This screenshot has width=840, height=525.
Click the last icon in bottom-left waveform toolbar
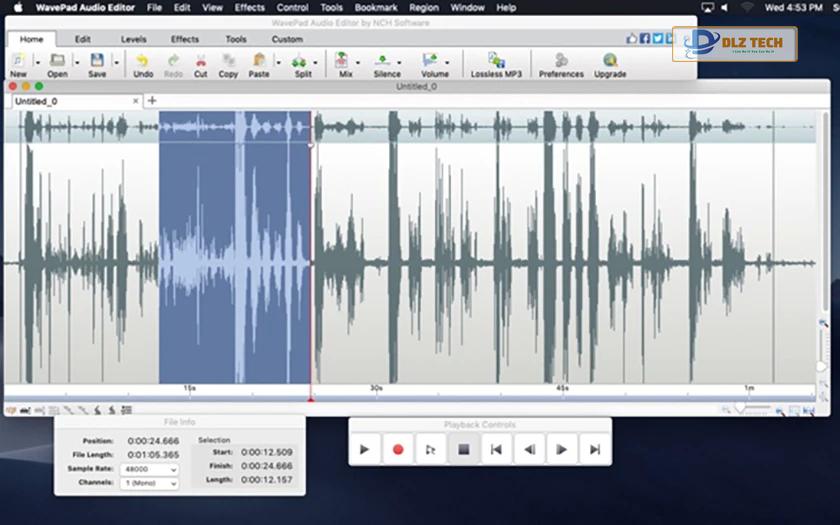pos(126,410)
